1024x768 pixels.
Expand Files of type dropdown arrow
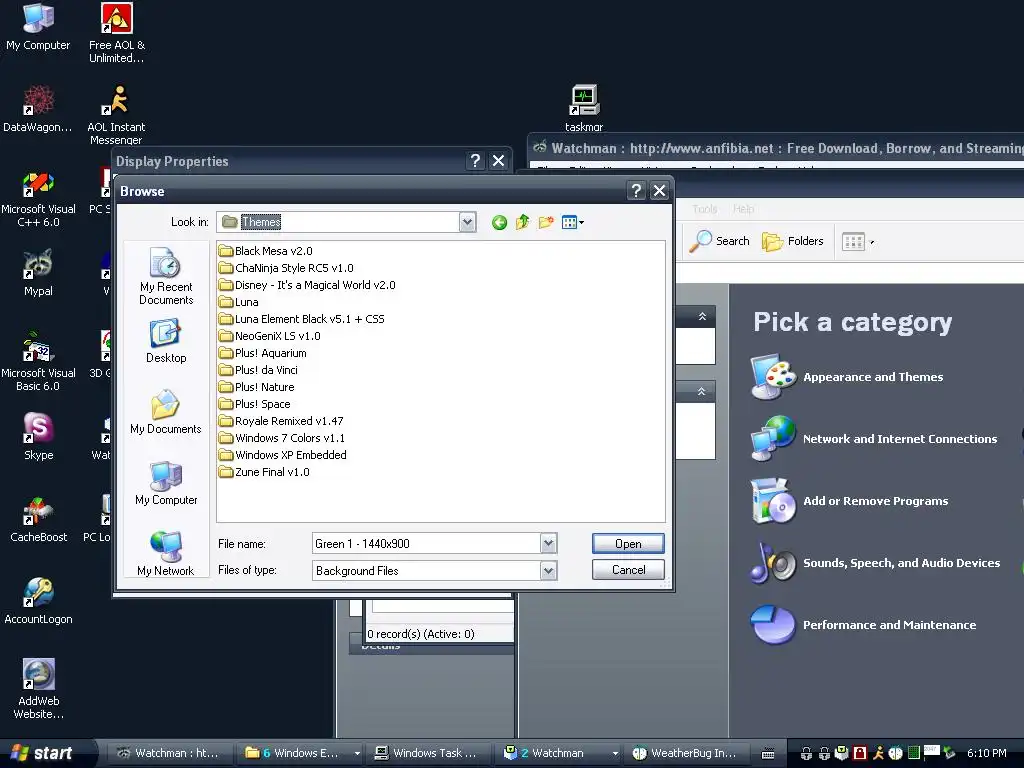(x=549, y=571)
